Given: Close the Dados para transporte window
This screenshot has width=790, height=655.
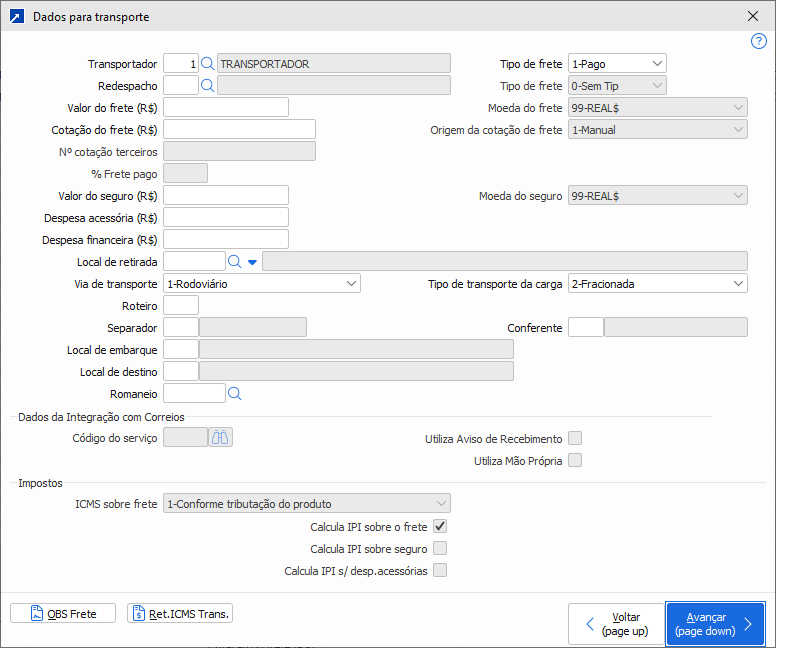Looking at the screenshot, I should click(753, 17).
